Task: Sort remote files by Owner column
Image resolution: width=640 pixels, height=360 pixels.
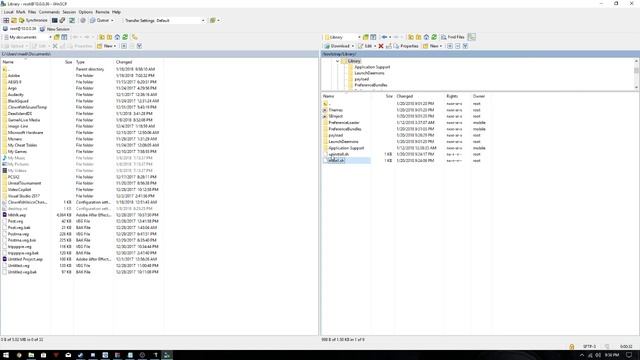Action: point(479,96)
